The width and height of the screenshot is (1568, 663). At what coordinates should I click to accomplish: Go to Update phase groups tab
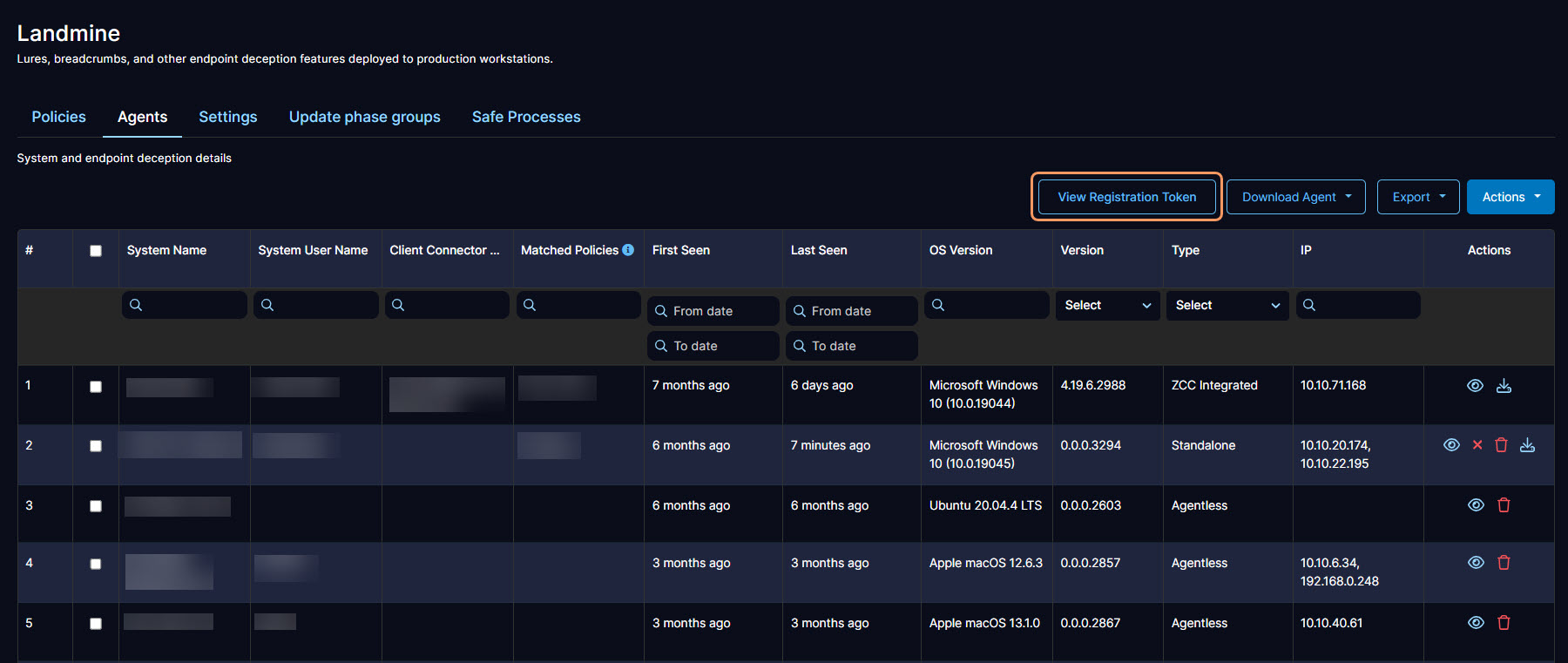point(365,117)
